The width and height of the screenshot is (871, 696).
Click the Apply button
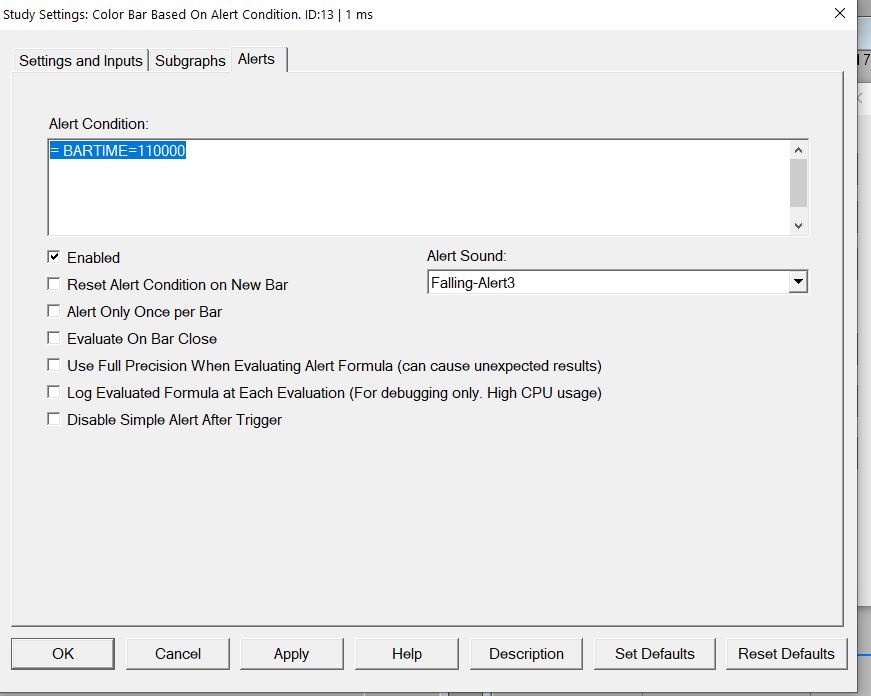[291, 654]
